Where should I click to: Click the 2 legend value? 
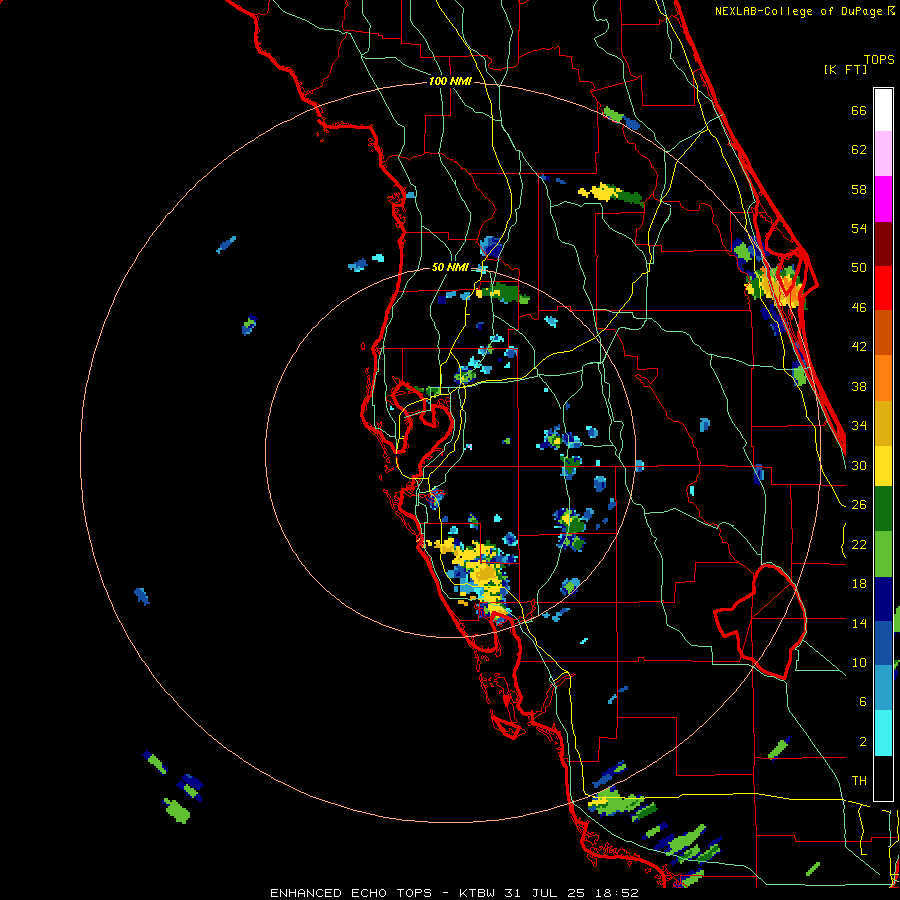tap(863, 741)
